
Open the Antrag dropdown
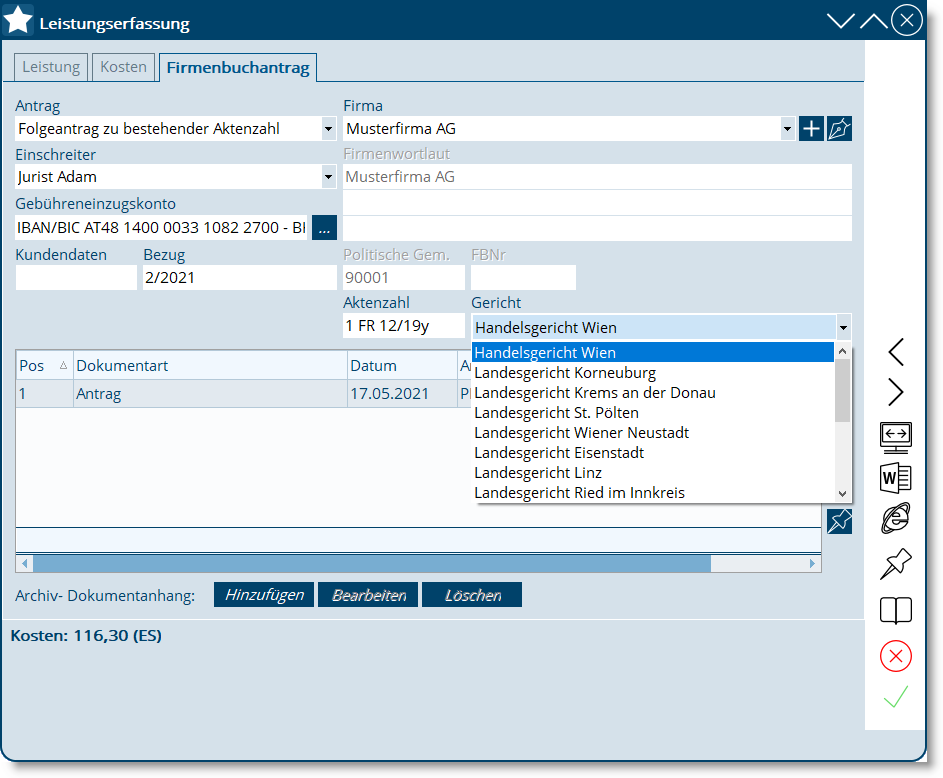328,129
